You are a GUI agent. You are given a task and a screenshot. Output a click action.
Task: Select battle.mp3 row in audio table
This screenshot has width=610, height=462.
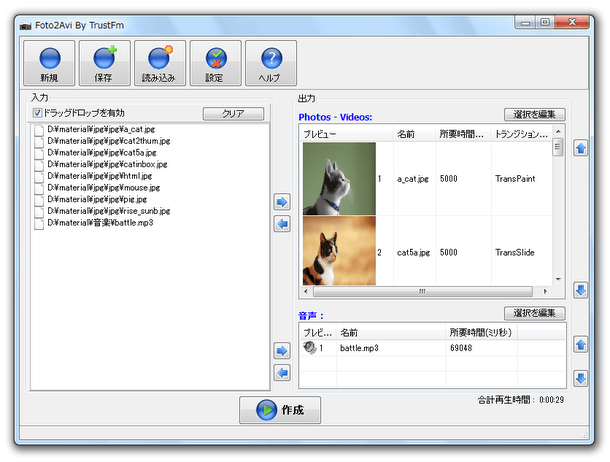point(432,348)
